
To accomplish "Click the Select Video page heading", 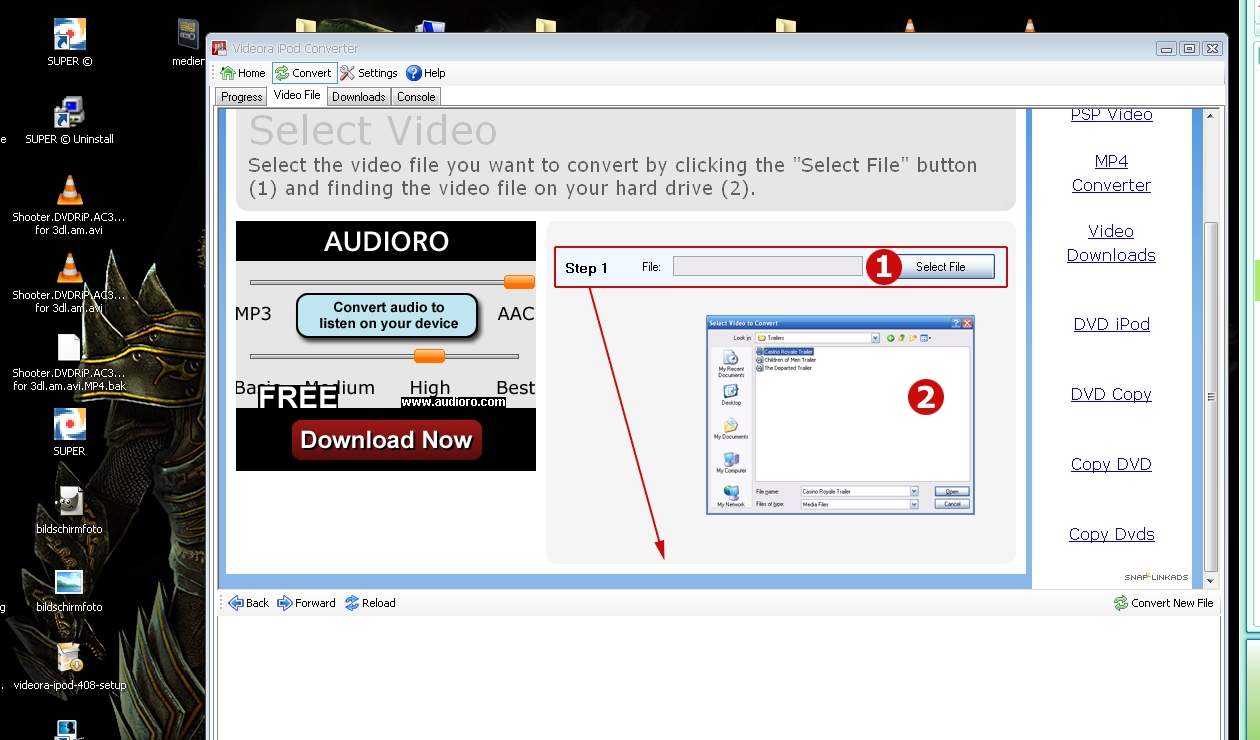I will click(373, 131).
